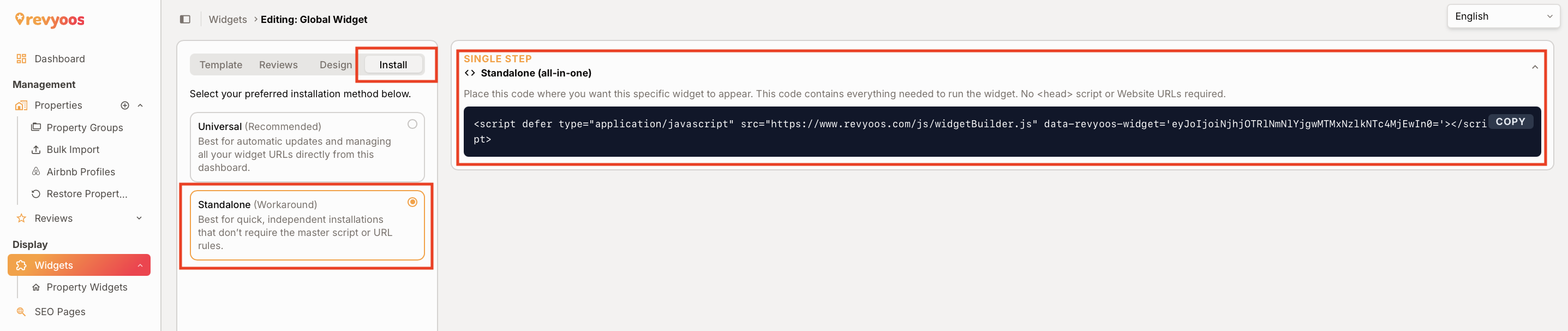Go to Widgets breadcrumb link
The width and height of the screenshot is (1568, 331).
coord(228,20)
